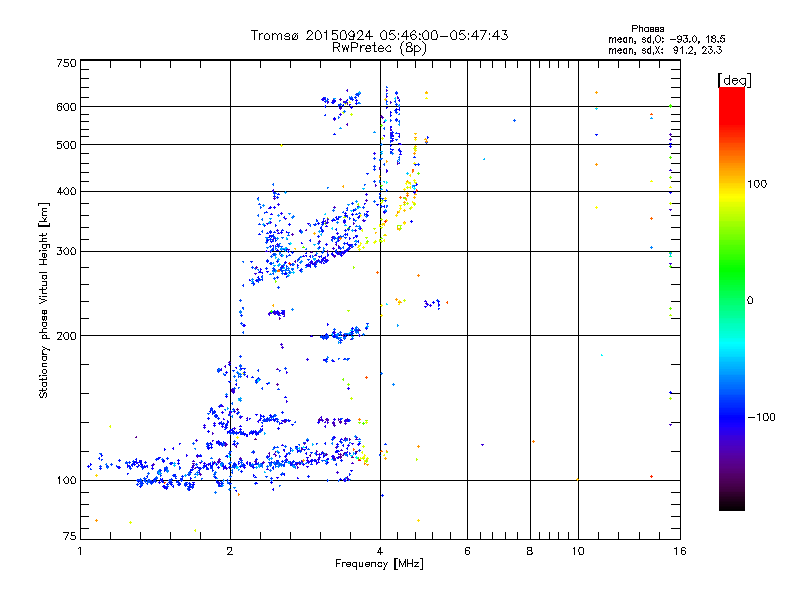Click the colorbar tick label '-100'
800x600 pixels.
pos(762,417)
